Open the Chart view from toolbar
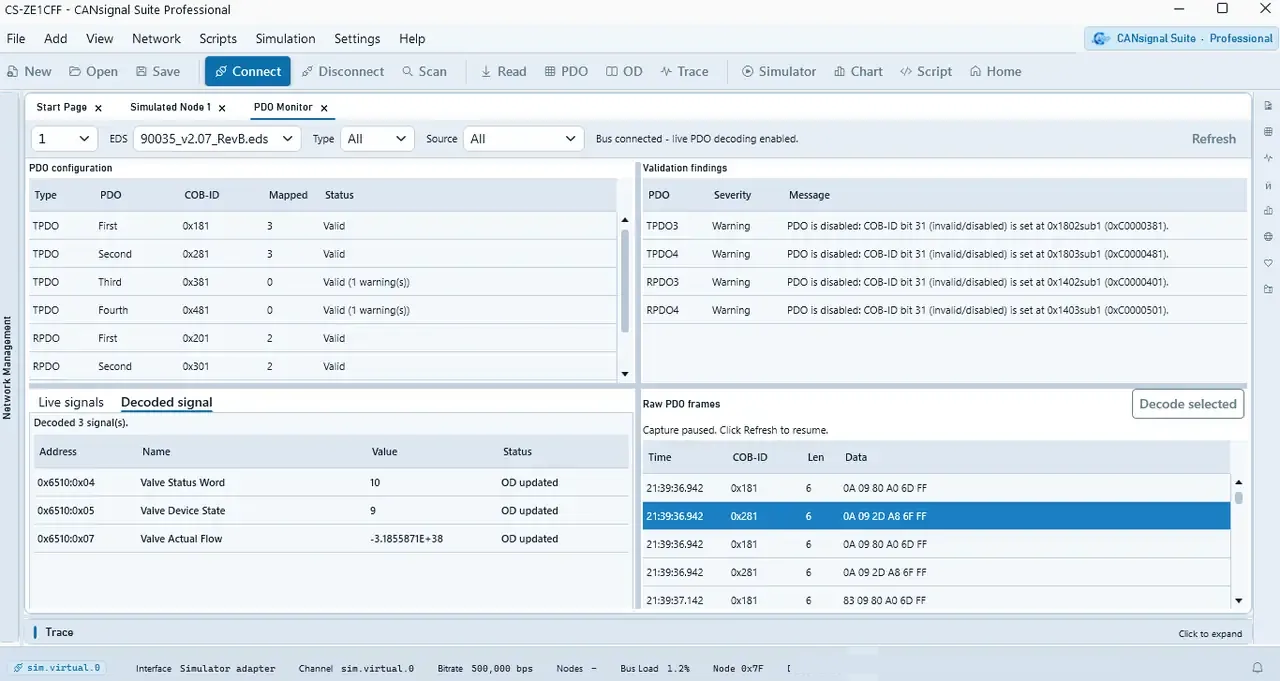Image resolution: width=1280 pixels, height=681 pixels. (857, 71)
